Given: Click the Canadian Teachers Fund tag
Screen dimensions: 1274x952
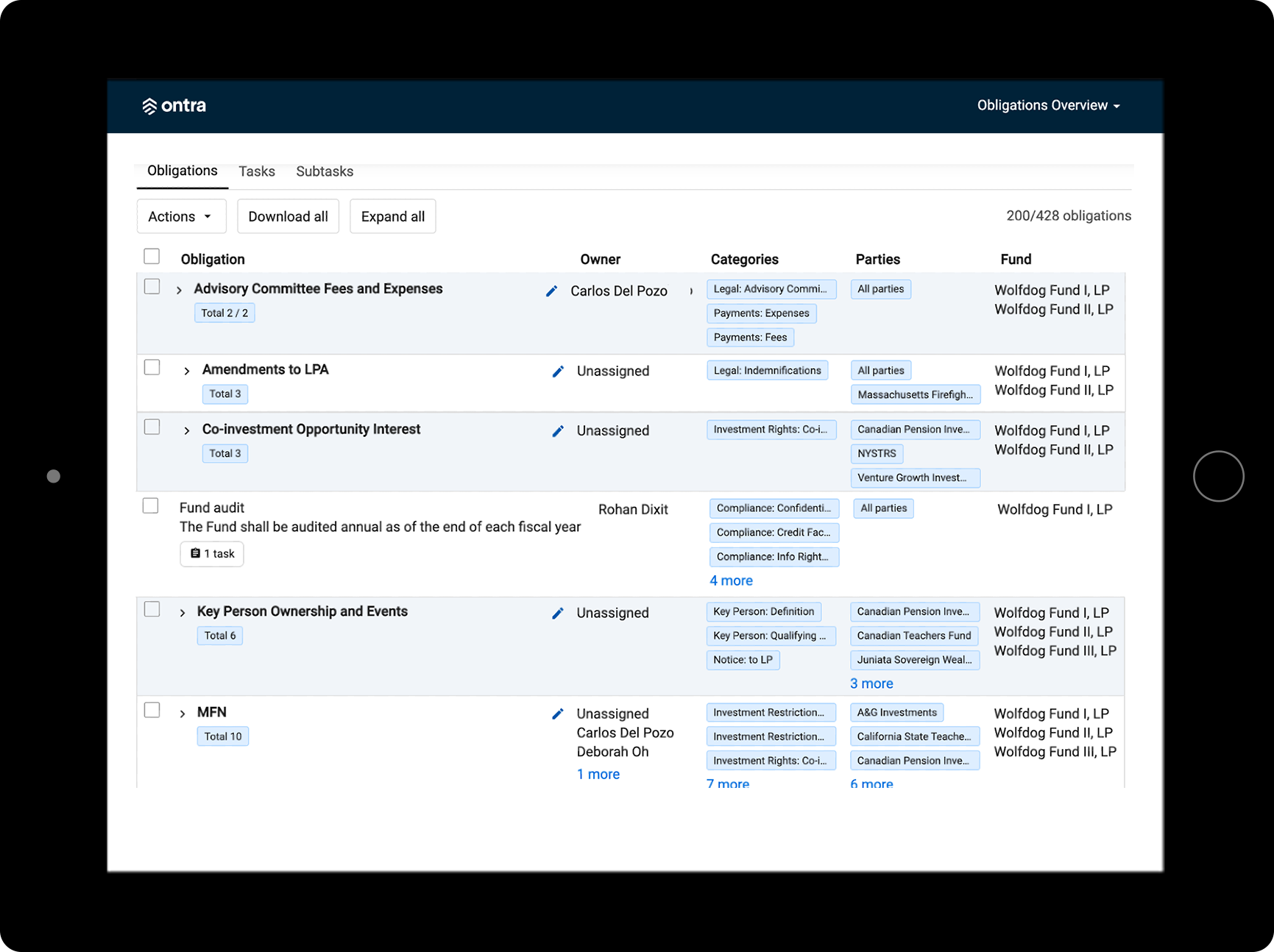Looking at the screenshot, I should tap(915, 636).
